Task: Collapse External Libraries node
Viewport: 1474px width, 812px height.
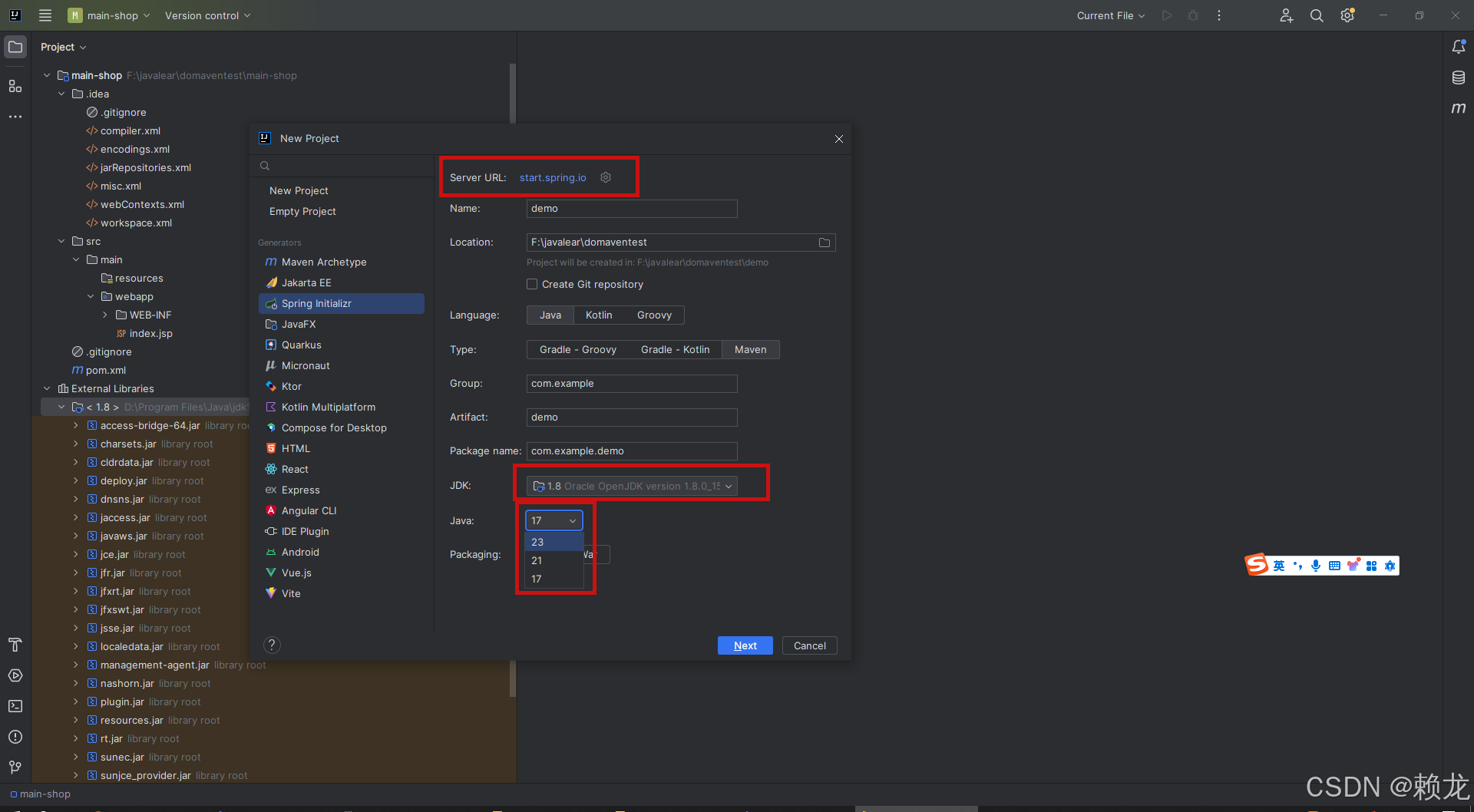Action: point(47,388)
